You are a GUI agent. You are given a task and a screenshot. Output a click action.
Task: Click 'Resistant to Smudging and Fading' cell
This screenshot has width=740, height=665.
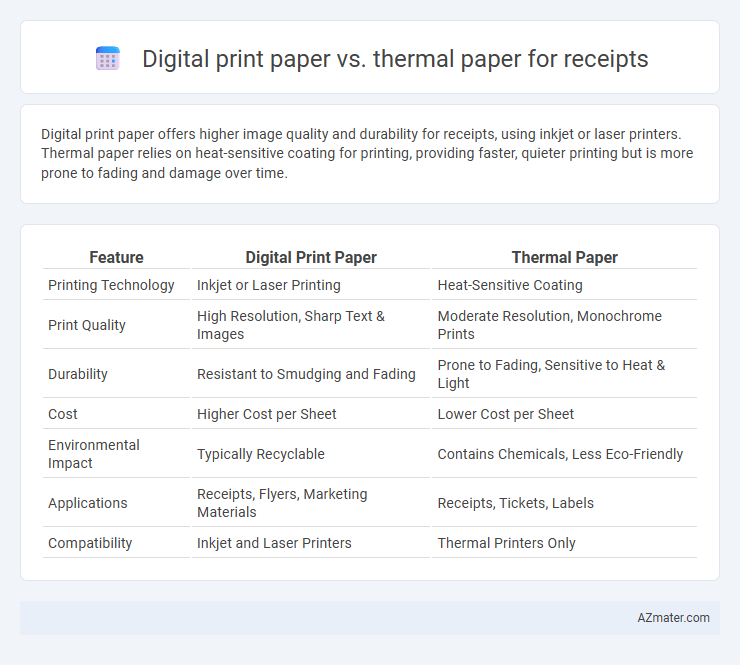click(x=306, y=374)
